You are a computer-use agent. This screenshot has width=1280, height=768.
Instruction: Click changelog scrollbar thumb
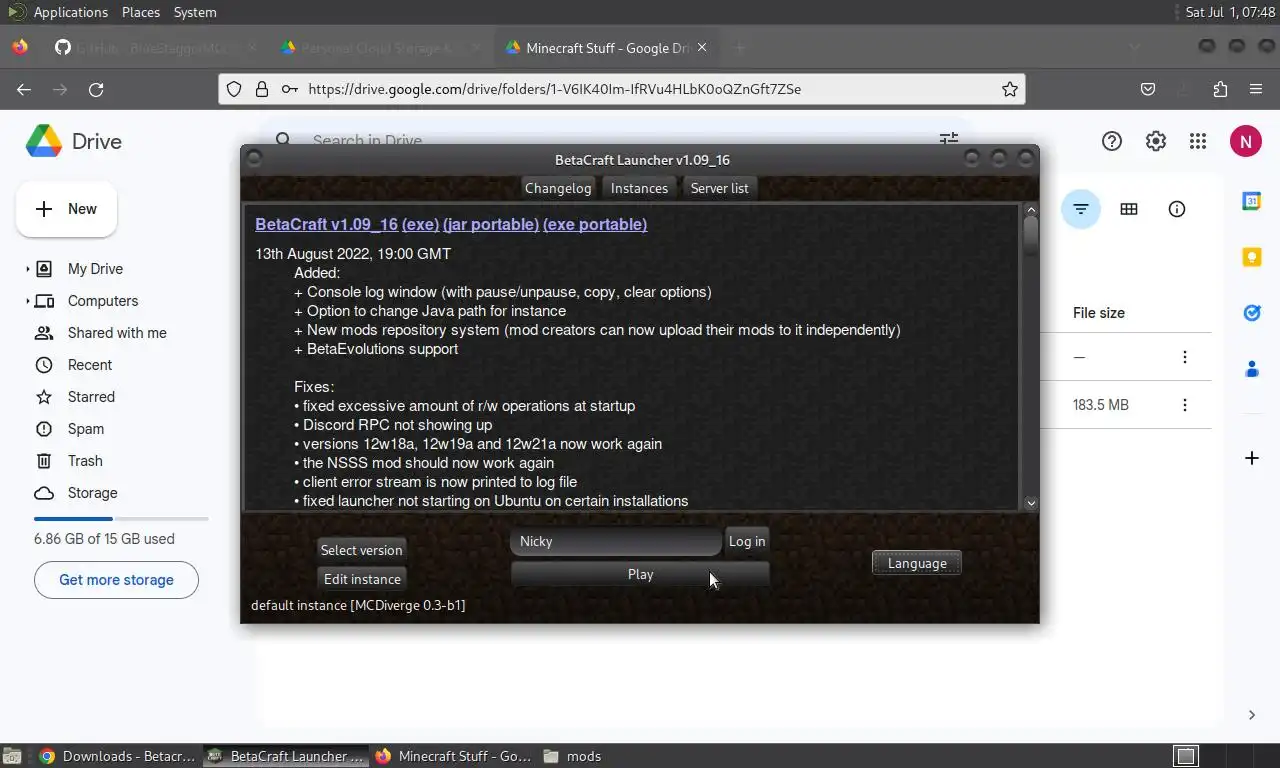point(1031,237)
